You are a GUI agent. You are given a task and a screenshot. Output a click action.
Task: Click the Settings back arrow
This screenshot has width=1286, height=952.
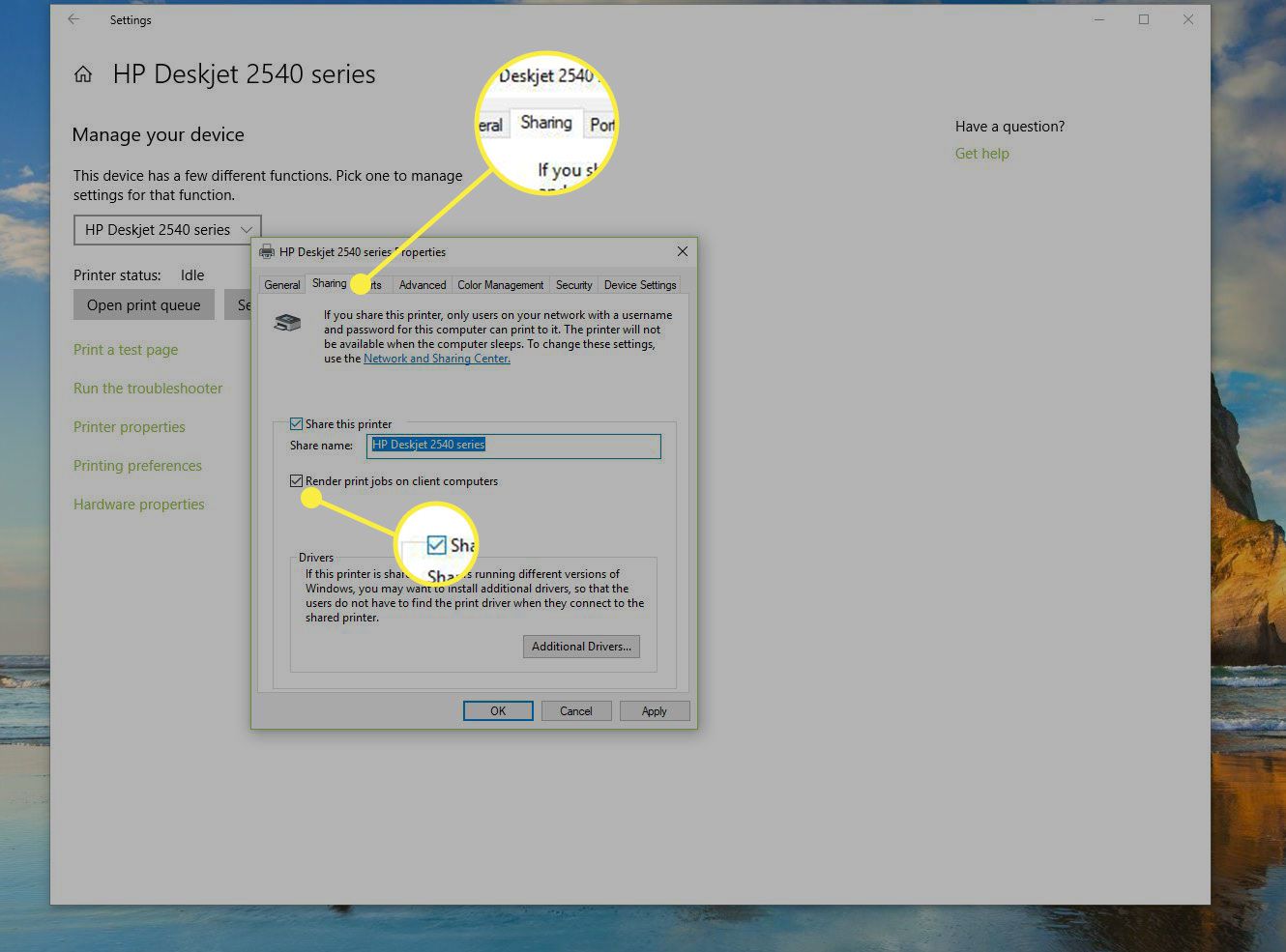tap(73, 19)
